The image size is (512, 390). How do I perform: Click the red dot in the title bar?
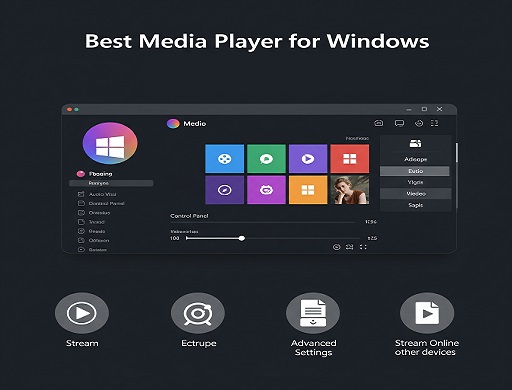click(x=69, y=109)
